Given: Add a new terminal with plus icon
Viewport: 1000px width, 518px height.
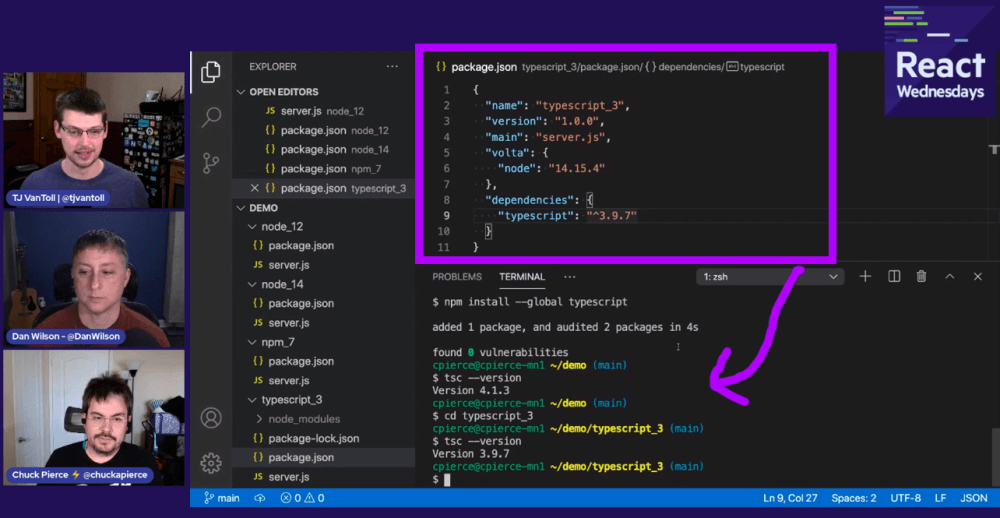Looking at the screenshot, I should pos(865,276).
